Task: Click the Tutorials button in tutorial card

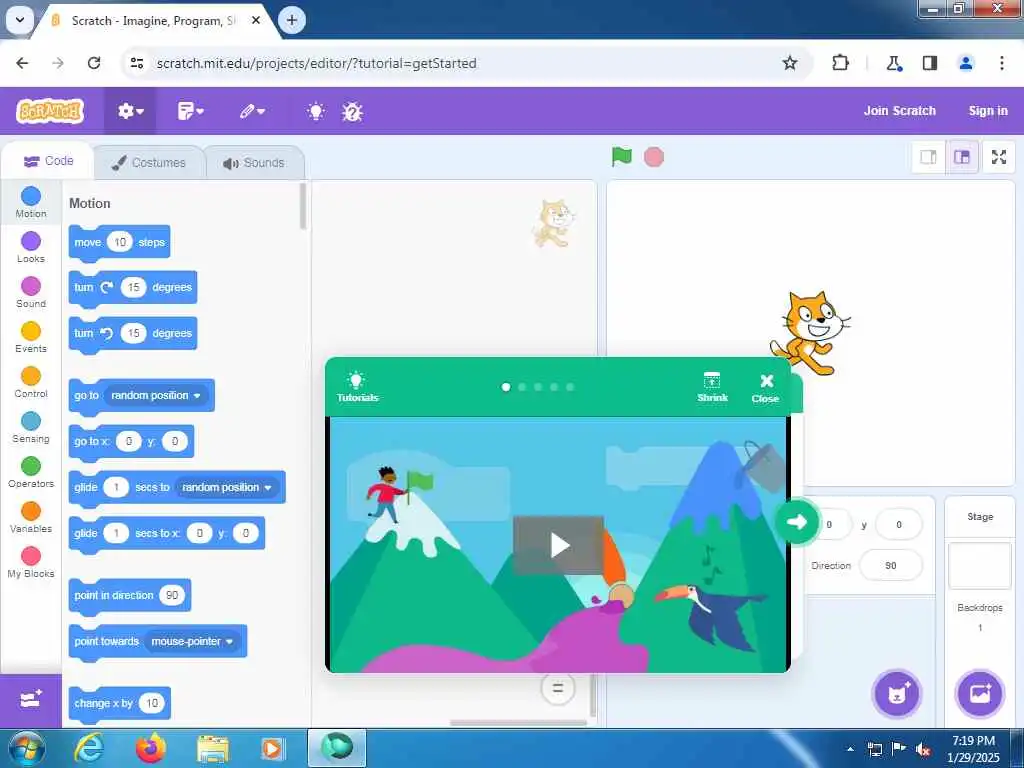Action: (357, 387)
